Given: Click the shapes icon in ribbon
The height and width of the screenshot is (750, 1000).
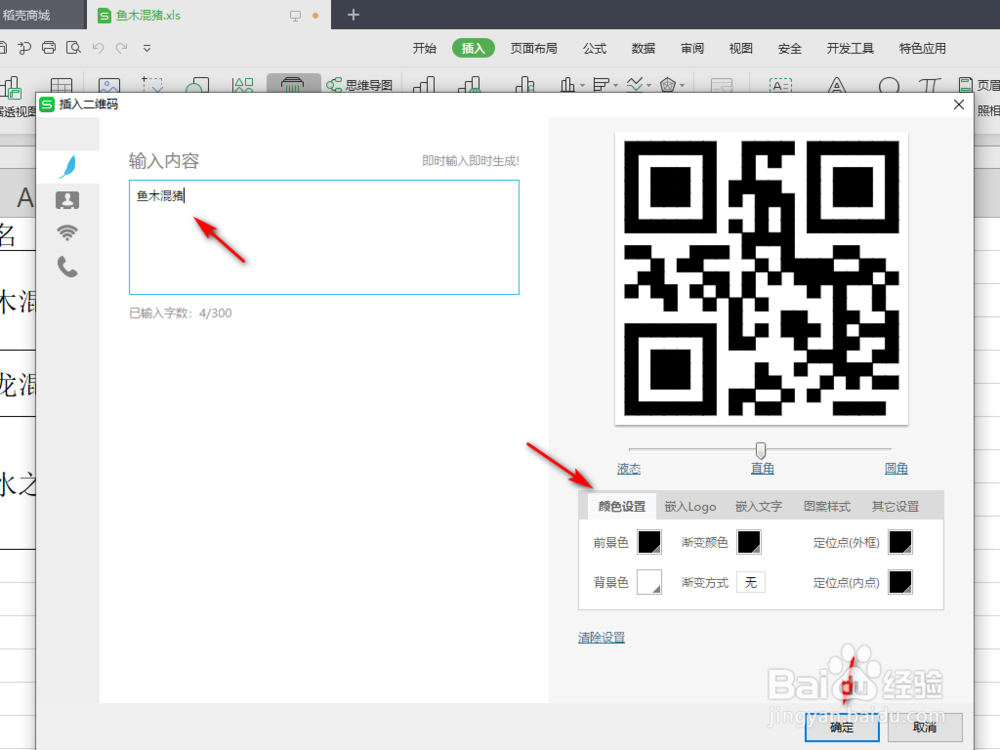Looking at the screenshot, I should pos(197,85).
